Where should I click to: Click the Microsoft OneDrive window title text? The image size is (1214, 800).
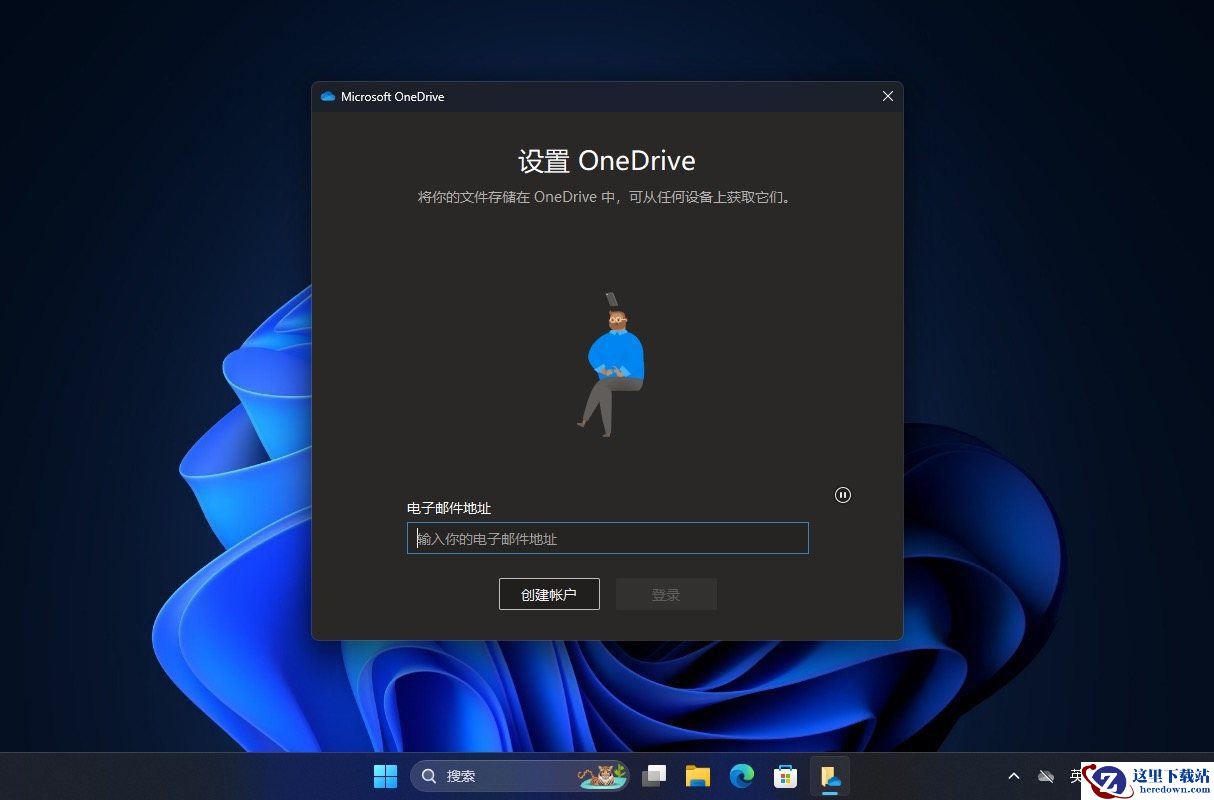coord(392,97)
